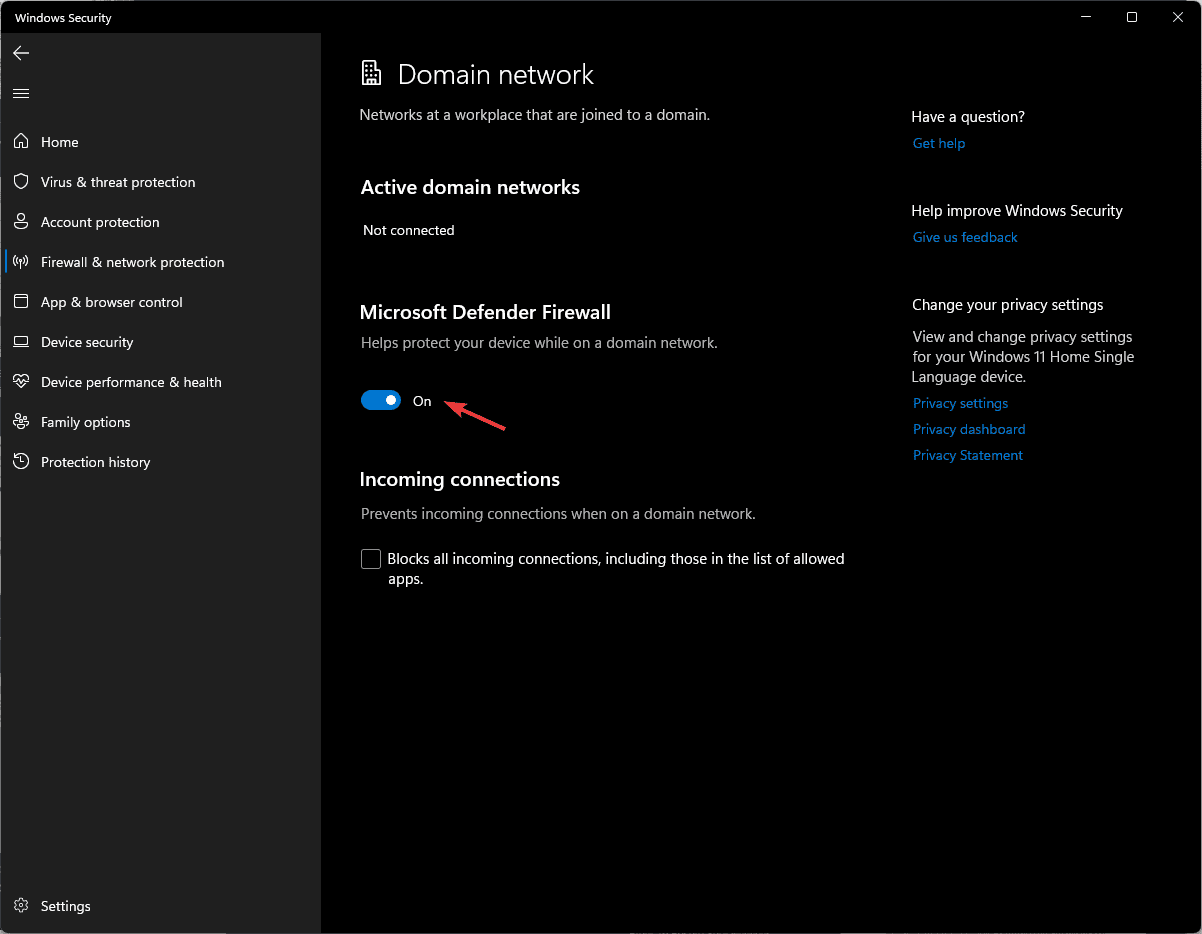Viewport: 1202px width, 934px height.
Task: Click Help improve Windows Security text
Action: (1017, 211)
